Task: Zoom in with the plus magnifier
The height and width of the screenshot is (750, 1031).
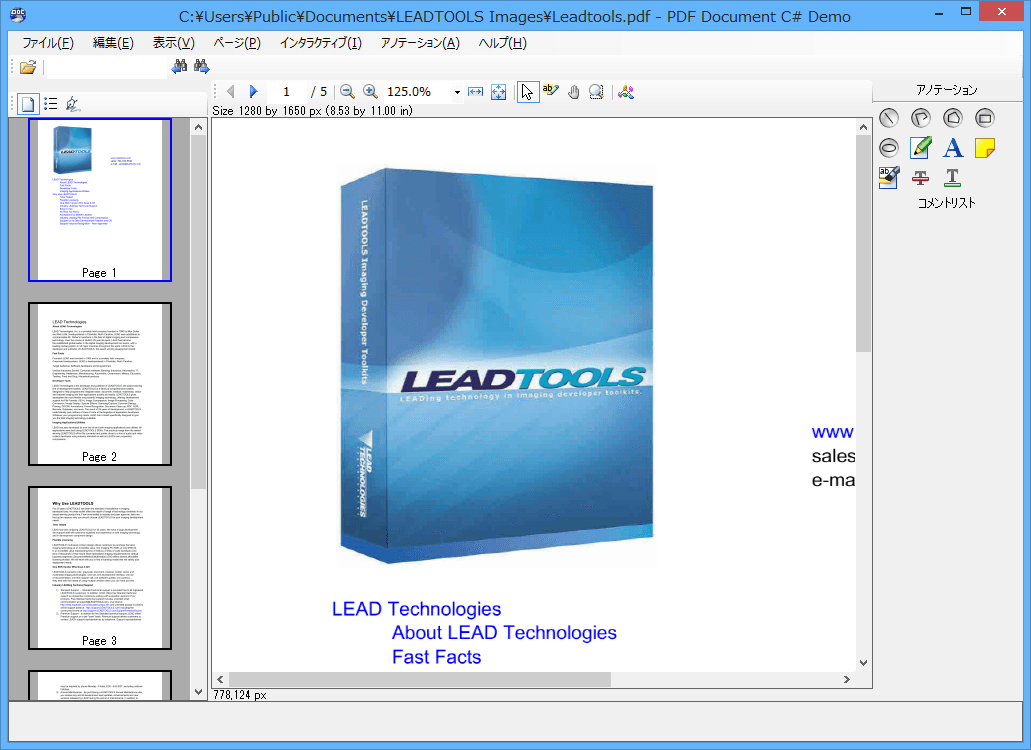Action: [x=370, y=92]
